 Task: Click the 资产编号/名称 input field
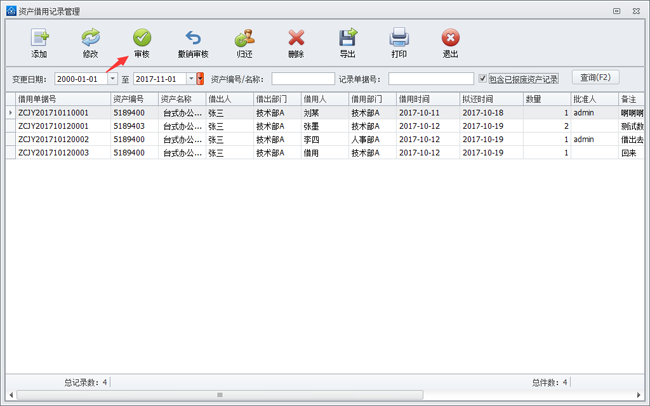click(303, 79)
